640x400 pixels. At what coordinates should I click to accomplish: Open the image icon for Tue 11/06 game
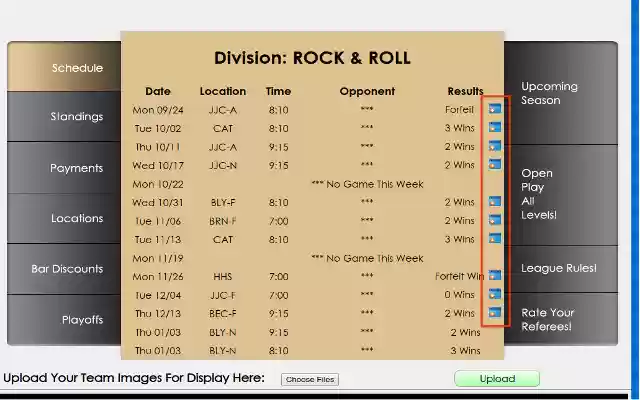coord(494,220)
